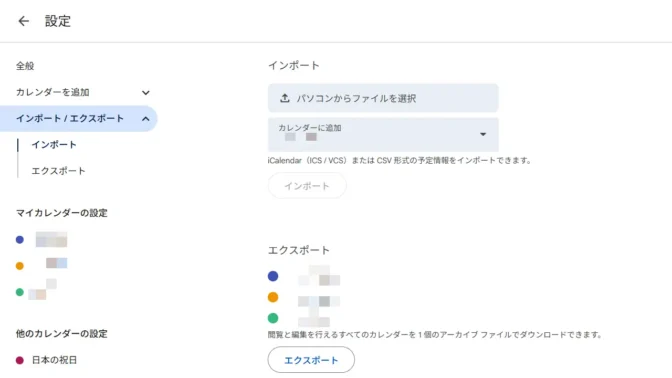Click the disabled インポート button
Viewport: 672px width, 378px height.
pos(307,186)
